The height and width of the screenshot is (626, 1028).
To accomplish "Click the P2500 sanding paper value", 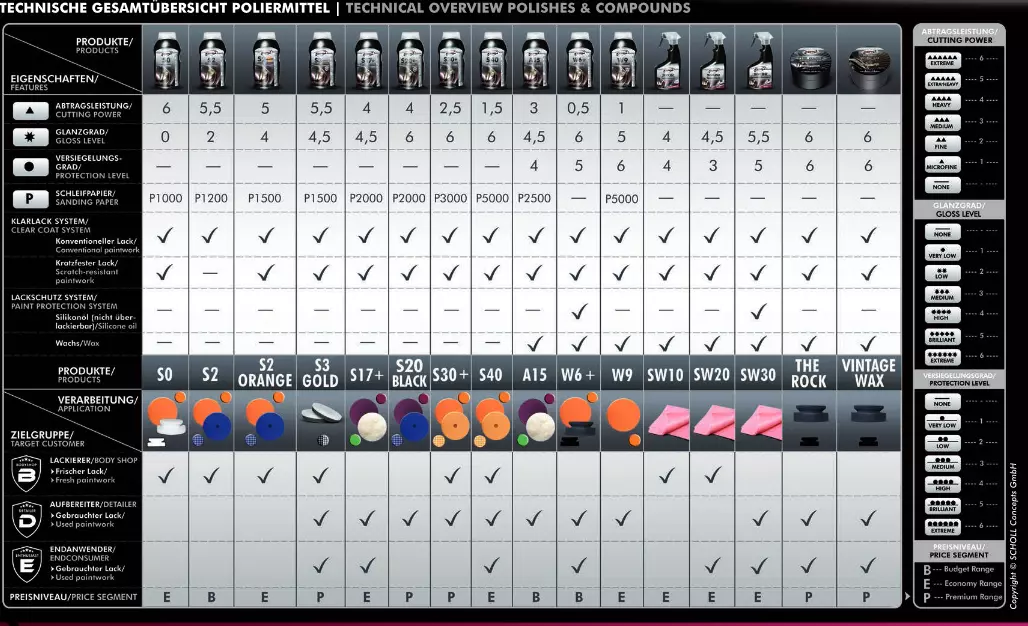I will click(534, 198).
